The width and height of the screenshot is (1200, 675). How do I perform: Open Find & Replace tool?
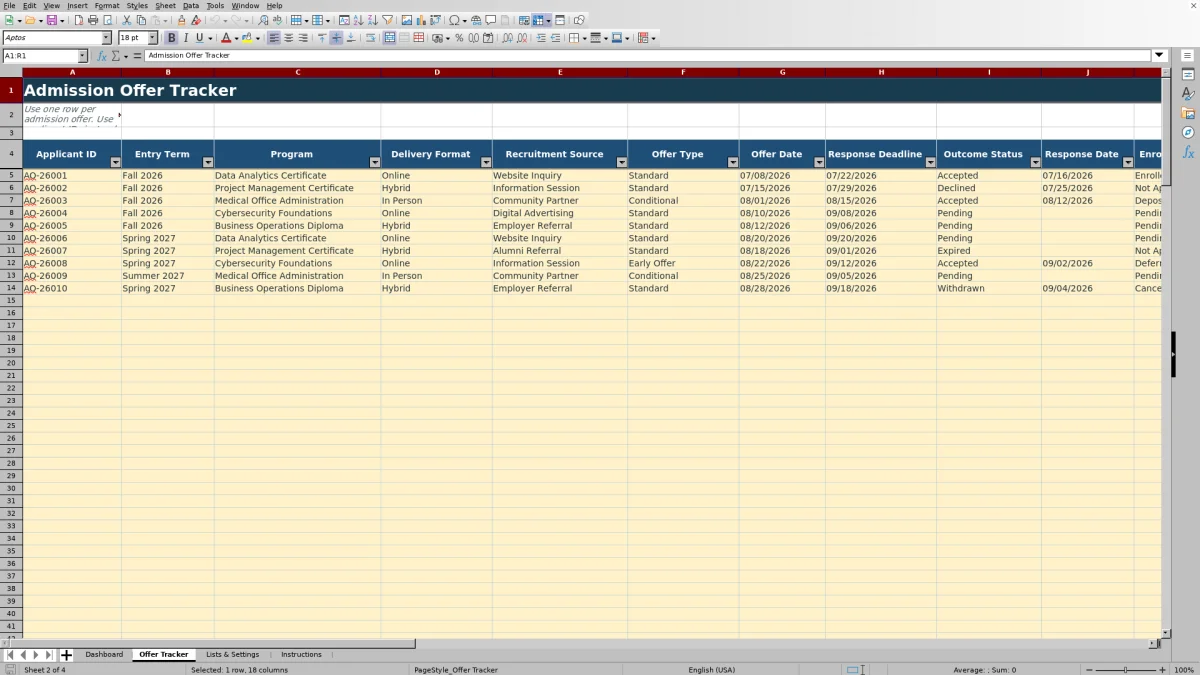263,20
